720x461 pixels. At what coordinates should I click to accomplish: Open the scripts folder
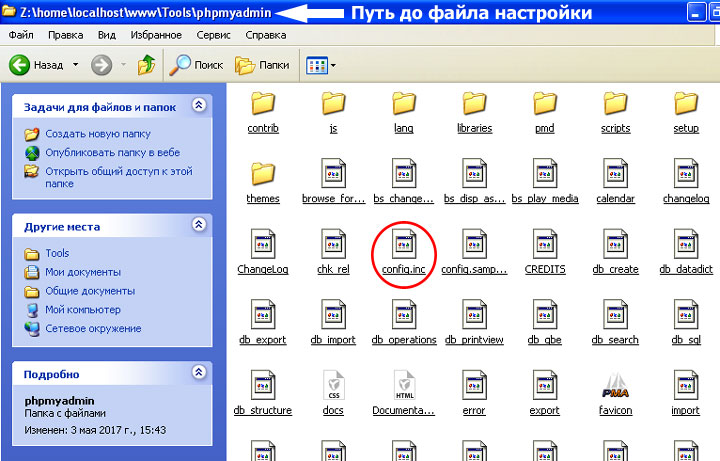click(615, 112)
